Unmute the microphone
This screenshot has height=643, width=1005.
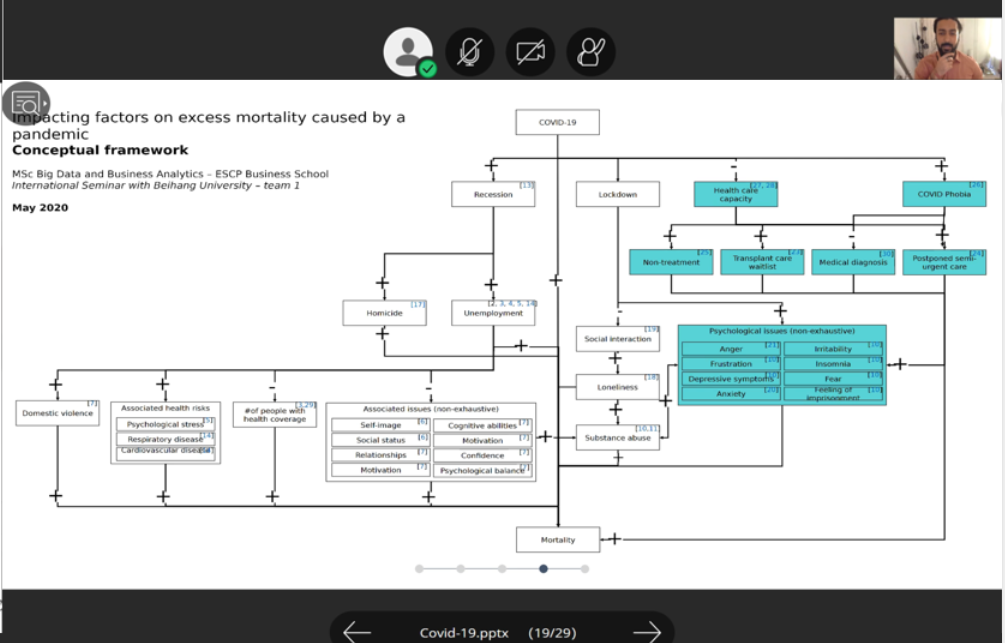click(x=469, y=51)
